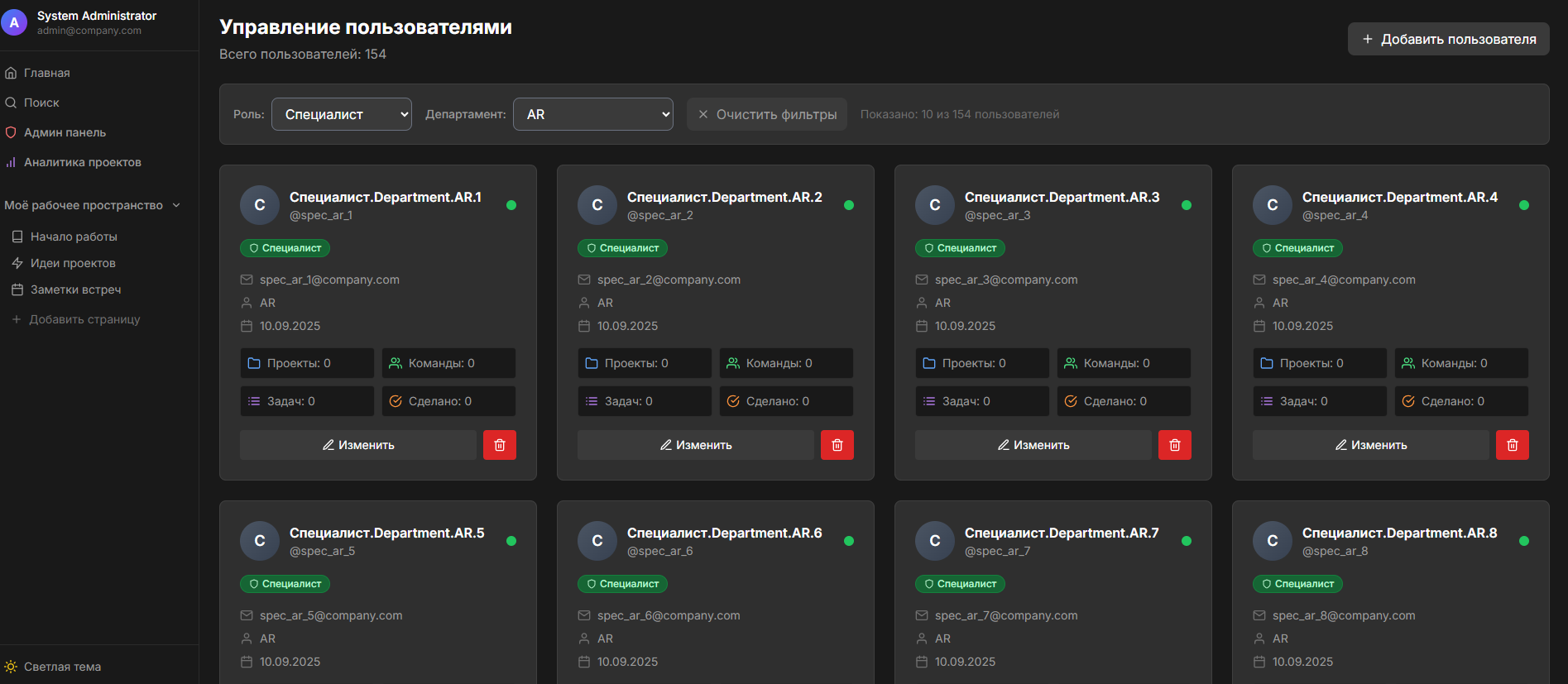Click the name Специалист.Department.AR.5
Screen dimensions: 1568x684
point(387,533)
